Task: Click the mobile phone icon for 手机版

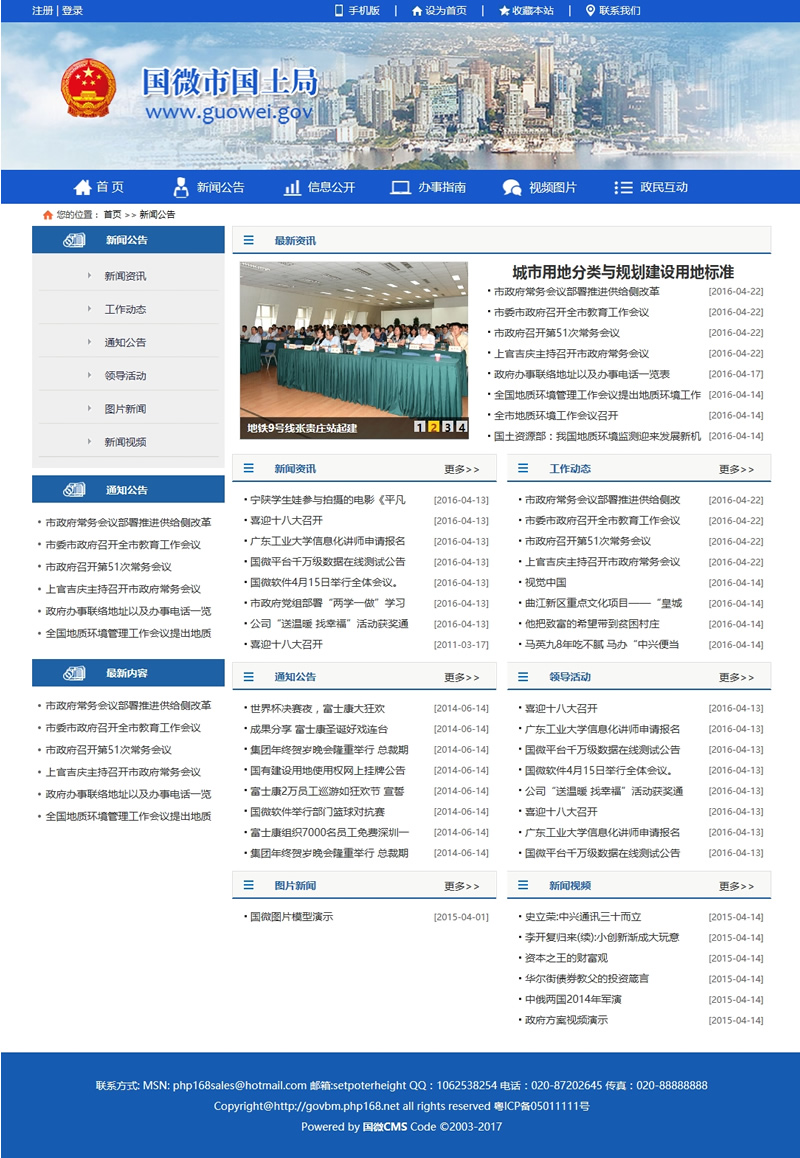Action: tap(339, 10)
